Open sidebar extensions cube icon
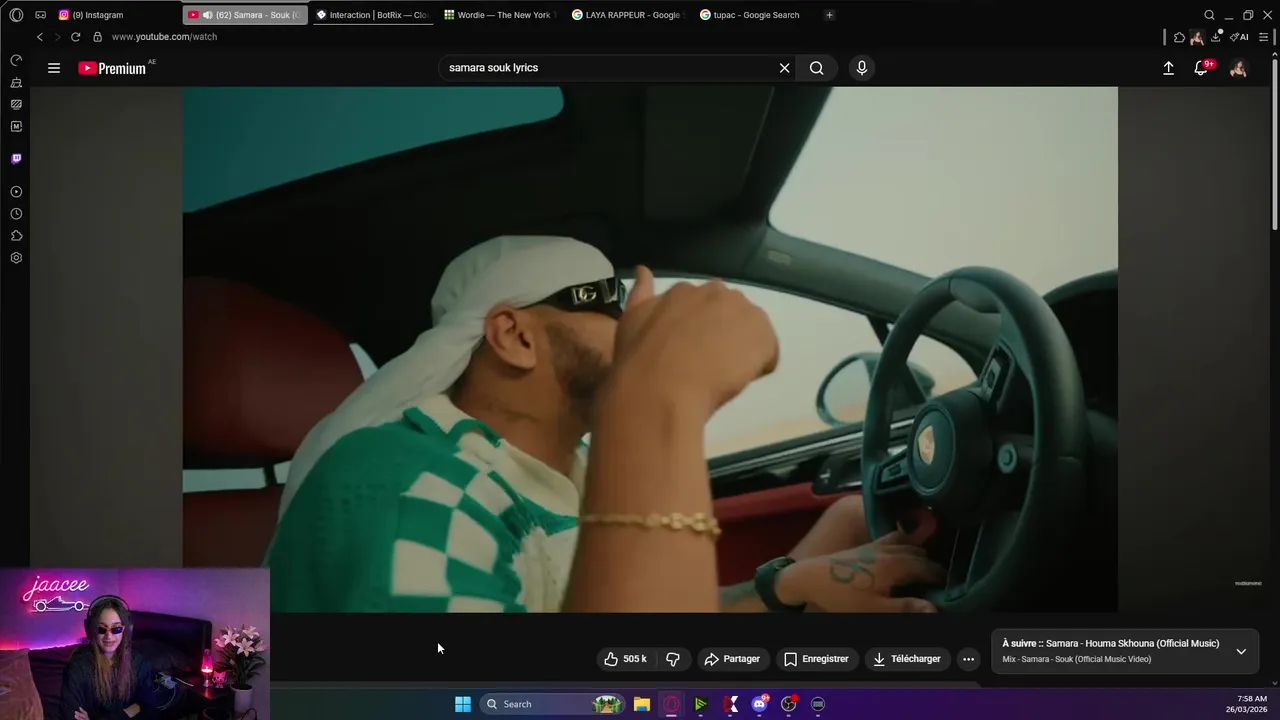The width and height of the screenshot is (1280, 720). tap(16, 236)
